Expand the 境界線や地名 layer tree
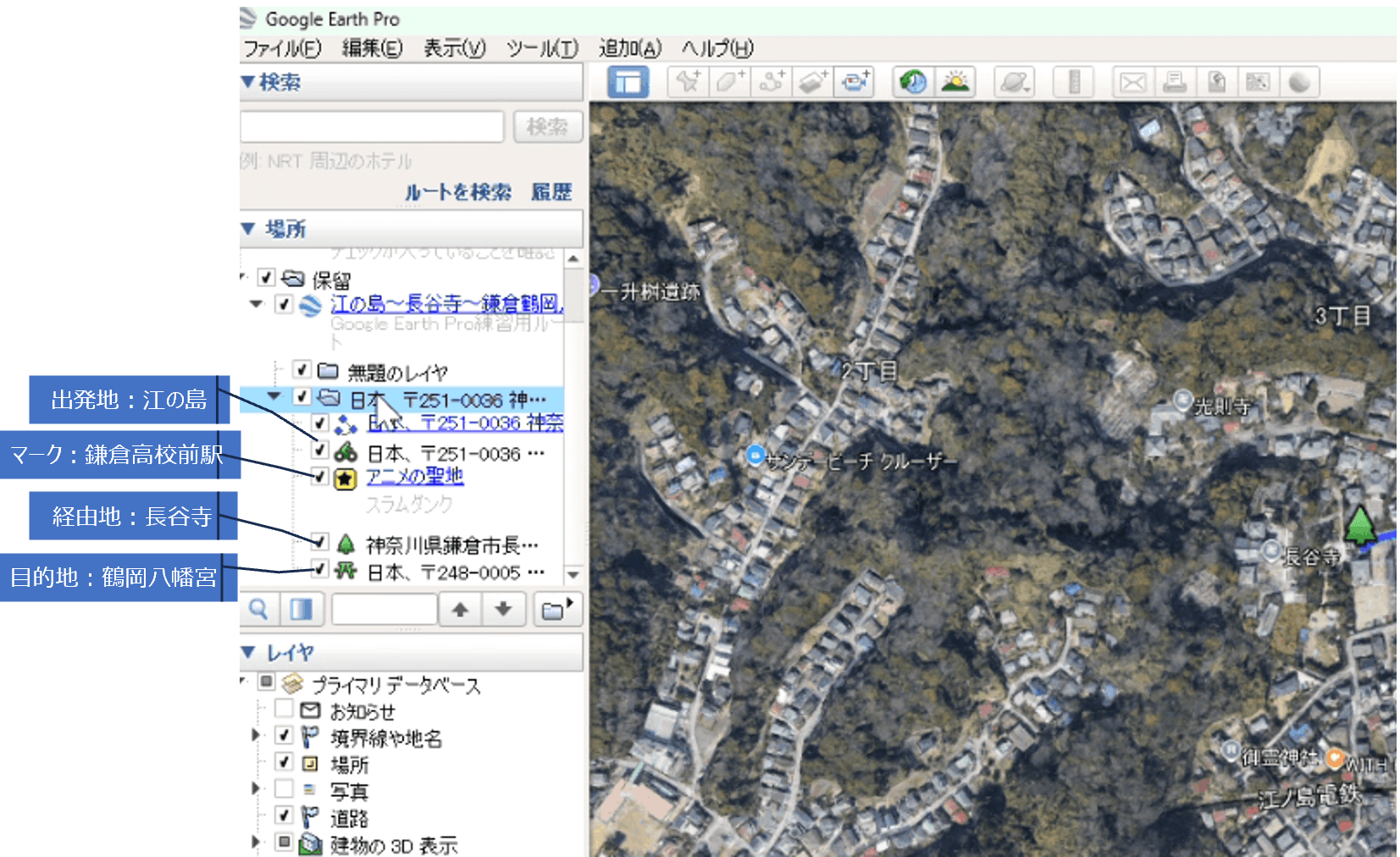Image resolution: width=1400 pixels, height=857 pixels. click(255, 735)
